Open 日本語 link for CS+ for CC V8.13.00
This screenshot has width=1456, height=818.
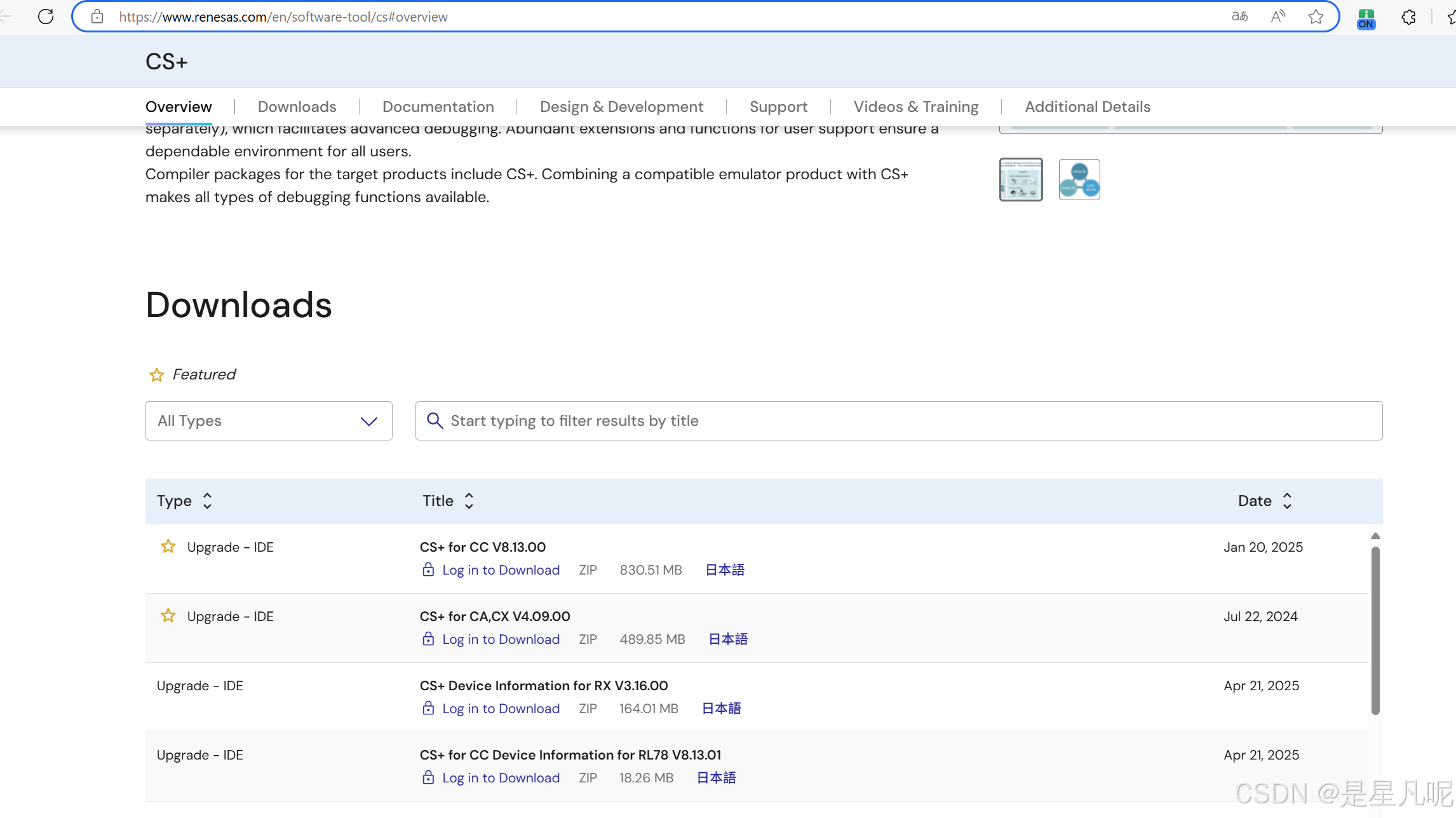point(725,570)
